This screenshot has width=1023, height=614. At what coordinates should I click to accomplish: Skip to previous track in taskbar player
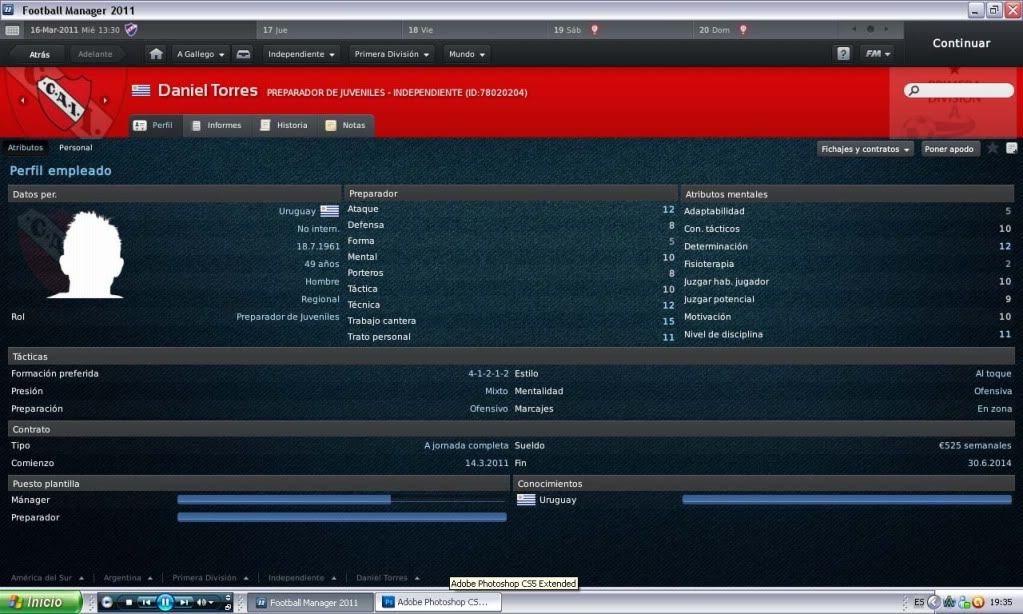(146, 602)
